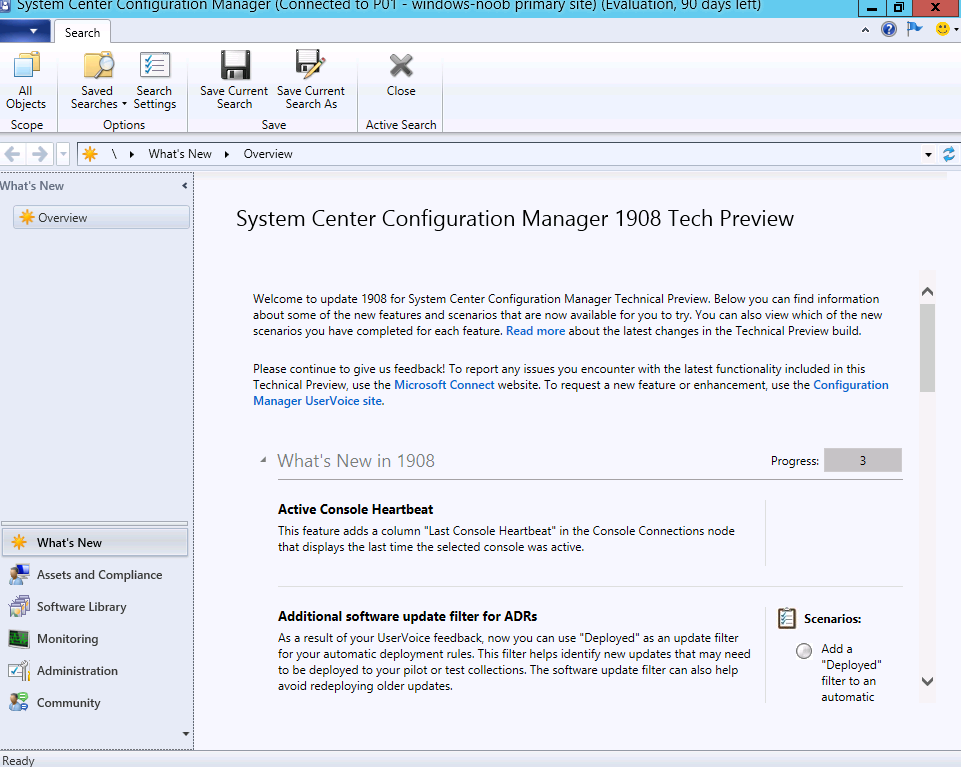Click the smiley feedback icon

pyautogui.click(x=942, y=29)
